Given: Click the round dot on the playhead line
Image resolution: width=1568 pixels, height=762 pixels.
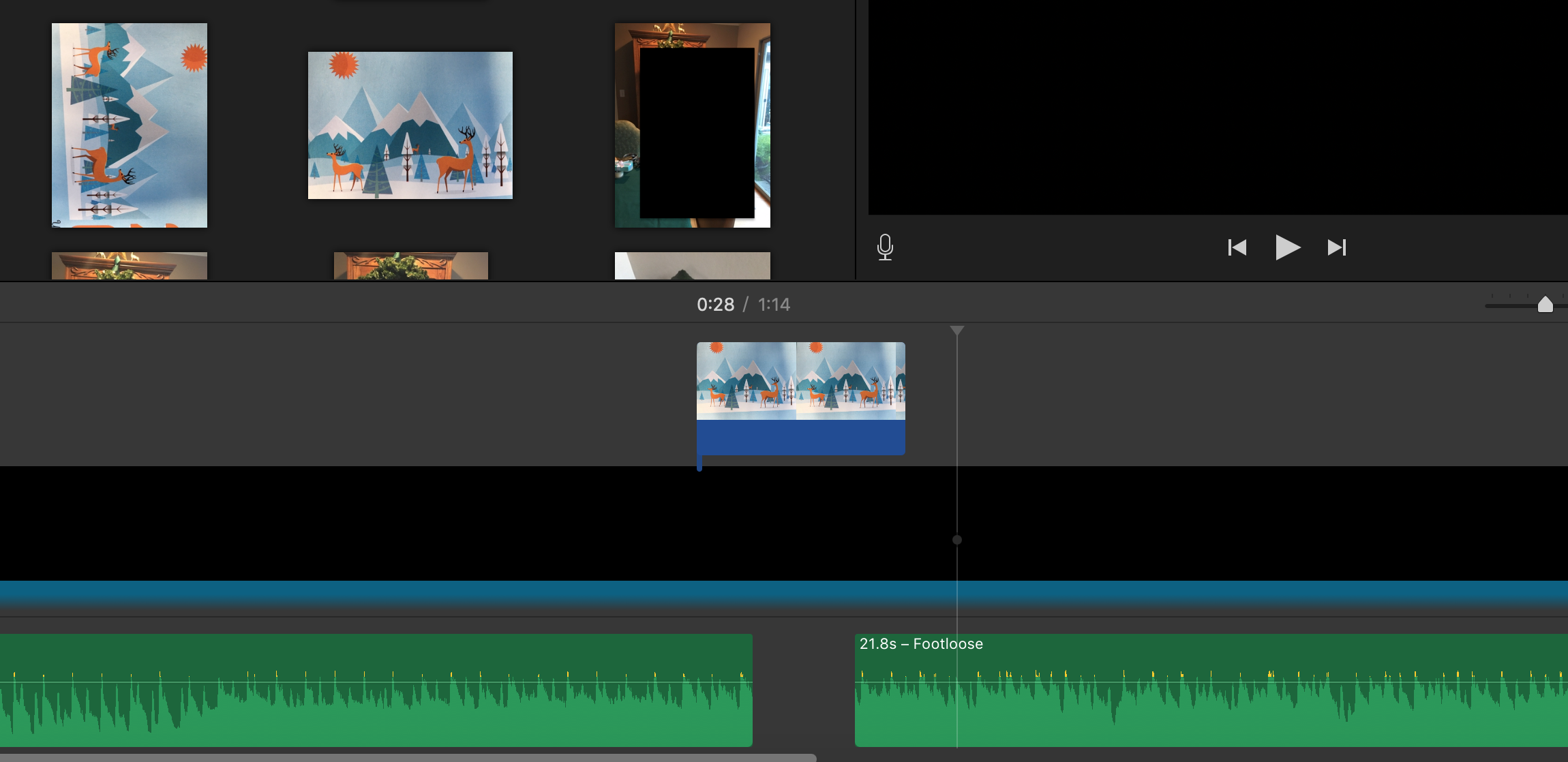Looking at the screenshot, I should (956, 540).
